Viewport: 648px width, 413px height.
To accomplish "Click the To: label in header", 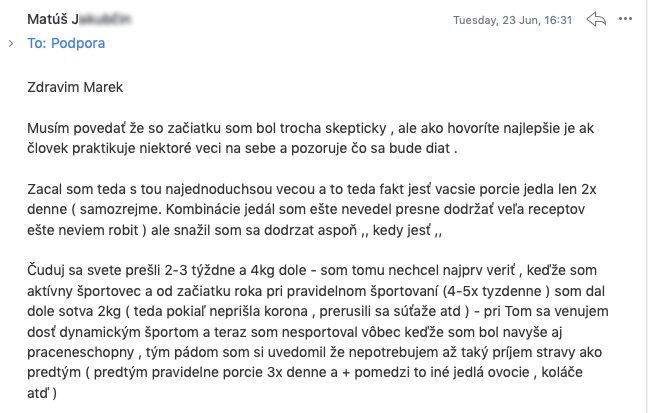I will (37, 43).
